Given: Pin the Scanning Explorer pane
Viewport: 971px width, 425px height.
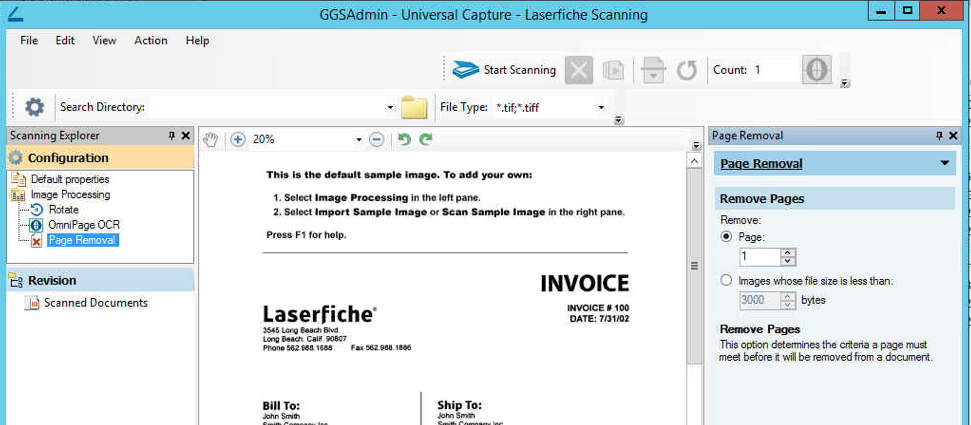Looking at the screenshot, I should point(172,136).
